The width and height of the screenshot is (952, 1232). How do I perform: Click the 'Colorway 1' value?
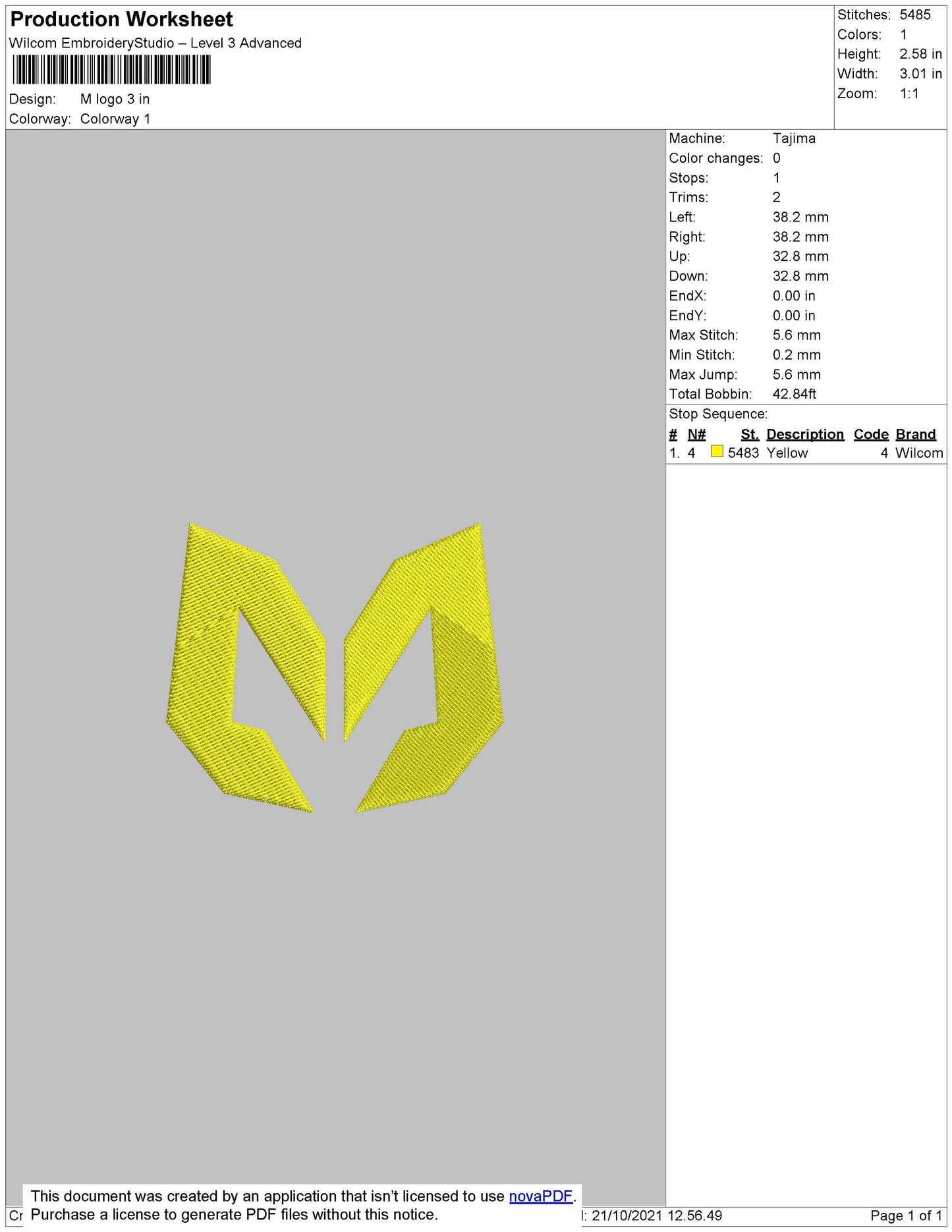(x=115, y=119)
